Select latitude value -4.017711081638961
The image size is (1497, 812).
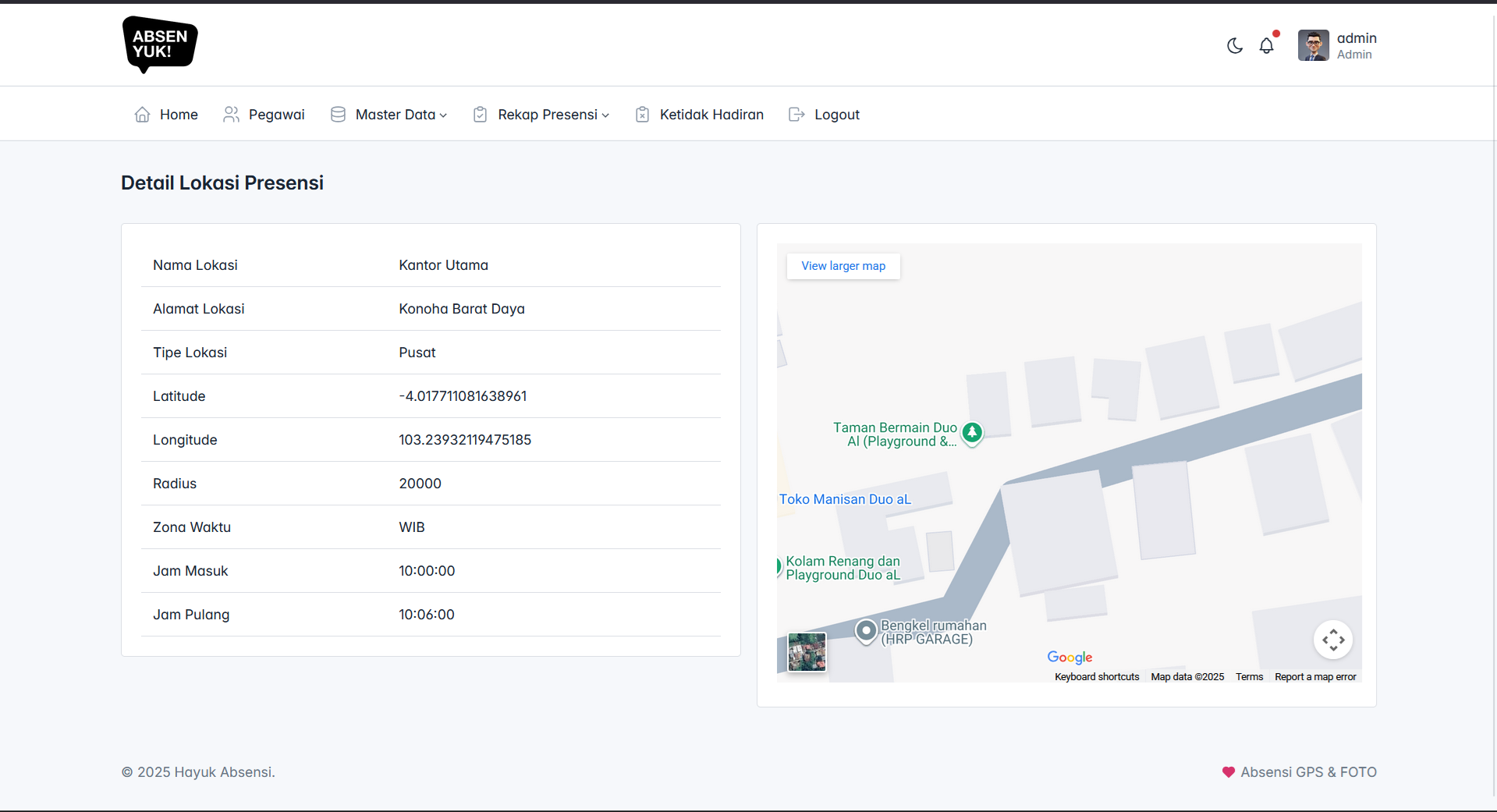[463, 396]
